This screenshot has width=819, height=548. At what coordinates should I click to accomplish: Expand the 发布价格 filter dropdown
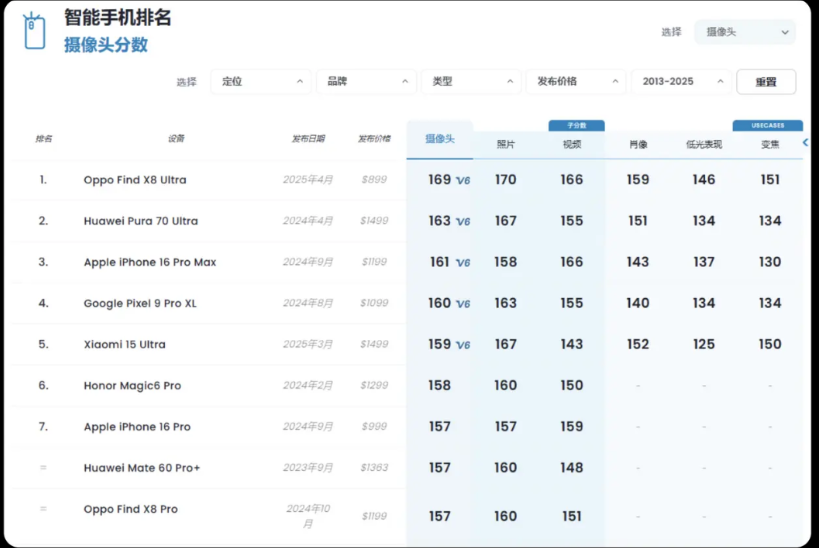[577, 81]
